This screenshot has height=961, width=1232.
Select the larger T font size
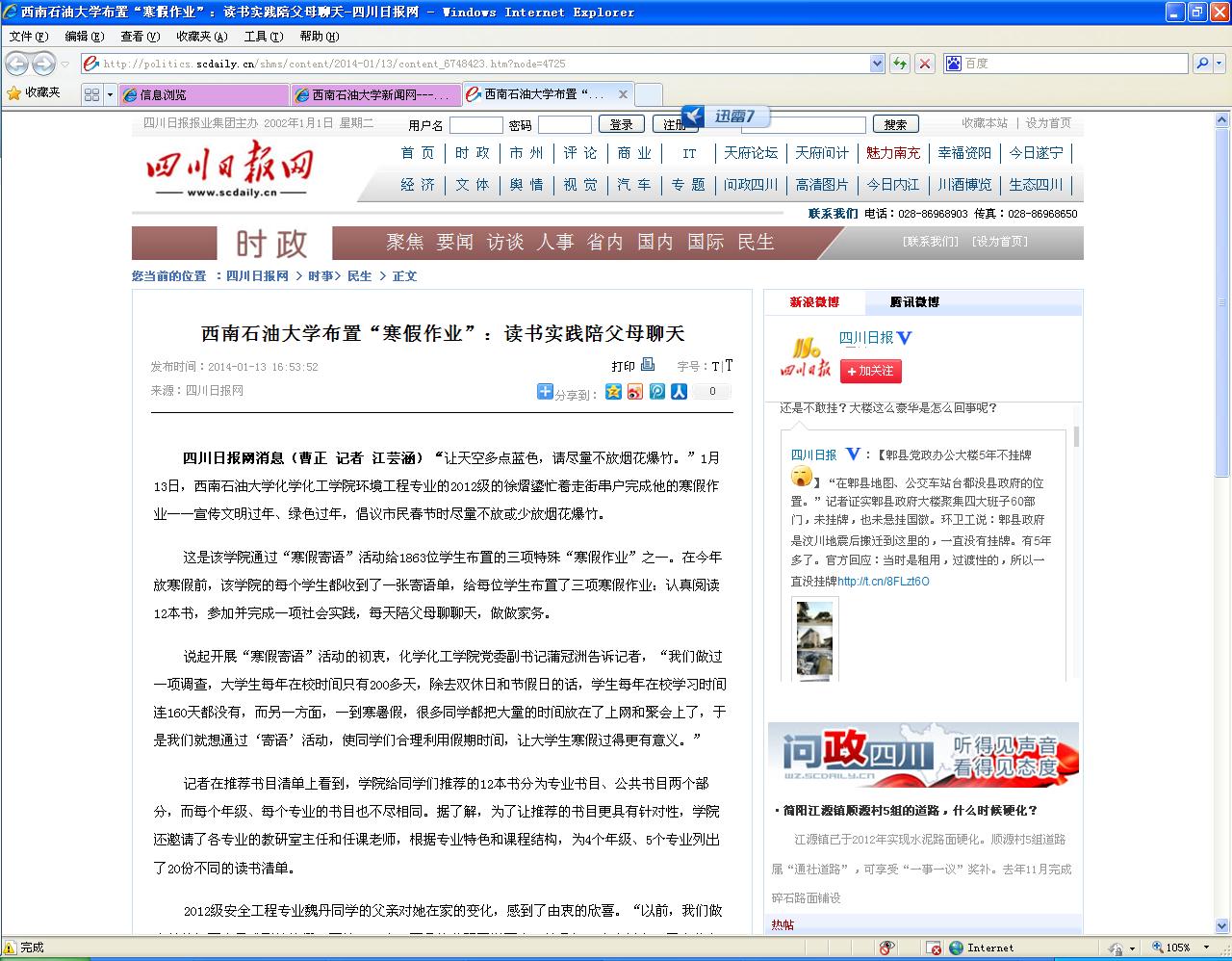[729, 366]
